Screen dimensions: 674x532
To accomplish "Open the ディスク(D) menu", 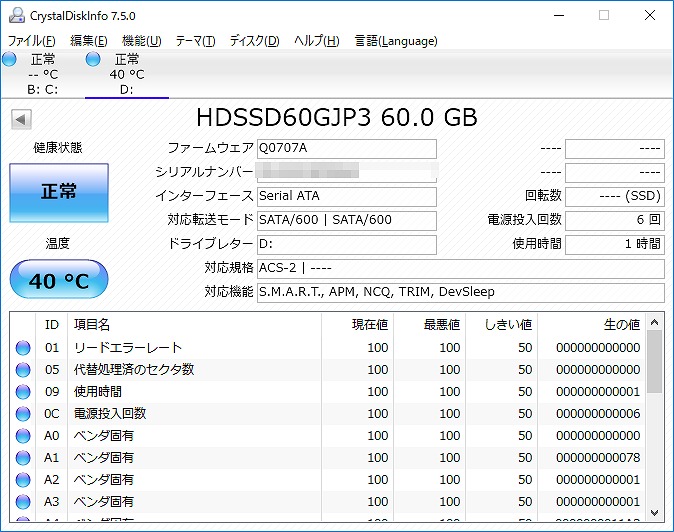I will tap(254, 41).
